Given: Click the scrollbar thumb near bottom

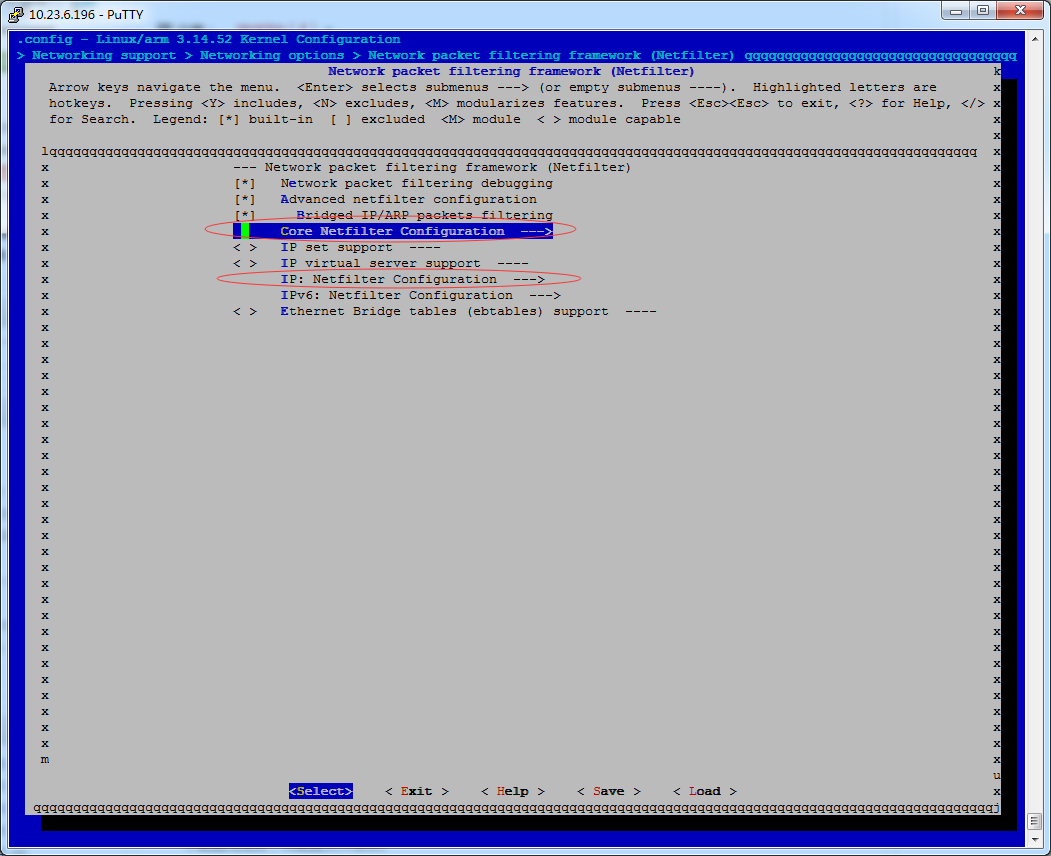Looking at the screenshot, I should click(1034, 820).
